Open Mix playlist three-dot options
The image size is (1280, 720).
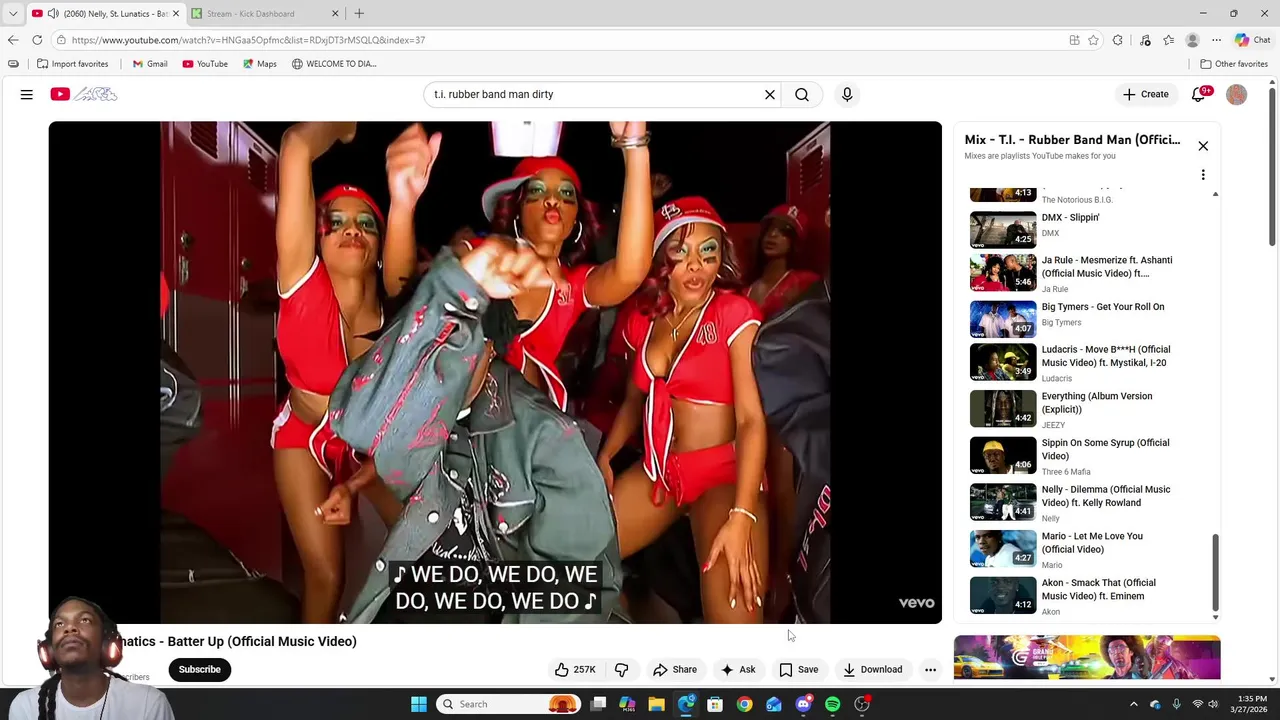(x=1203, y=175)
